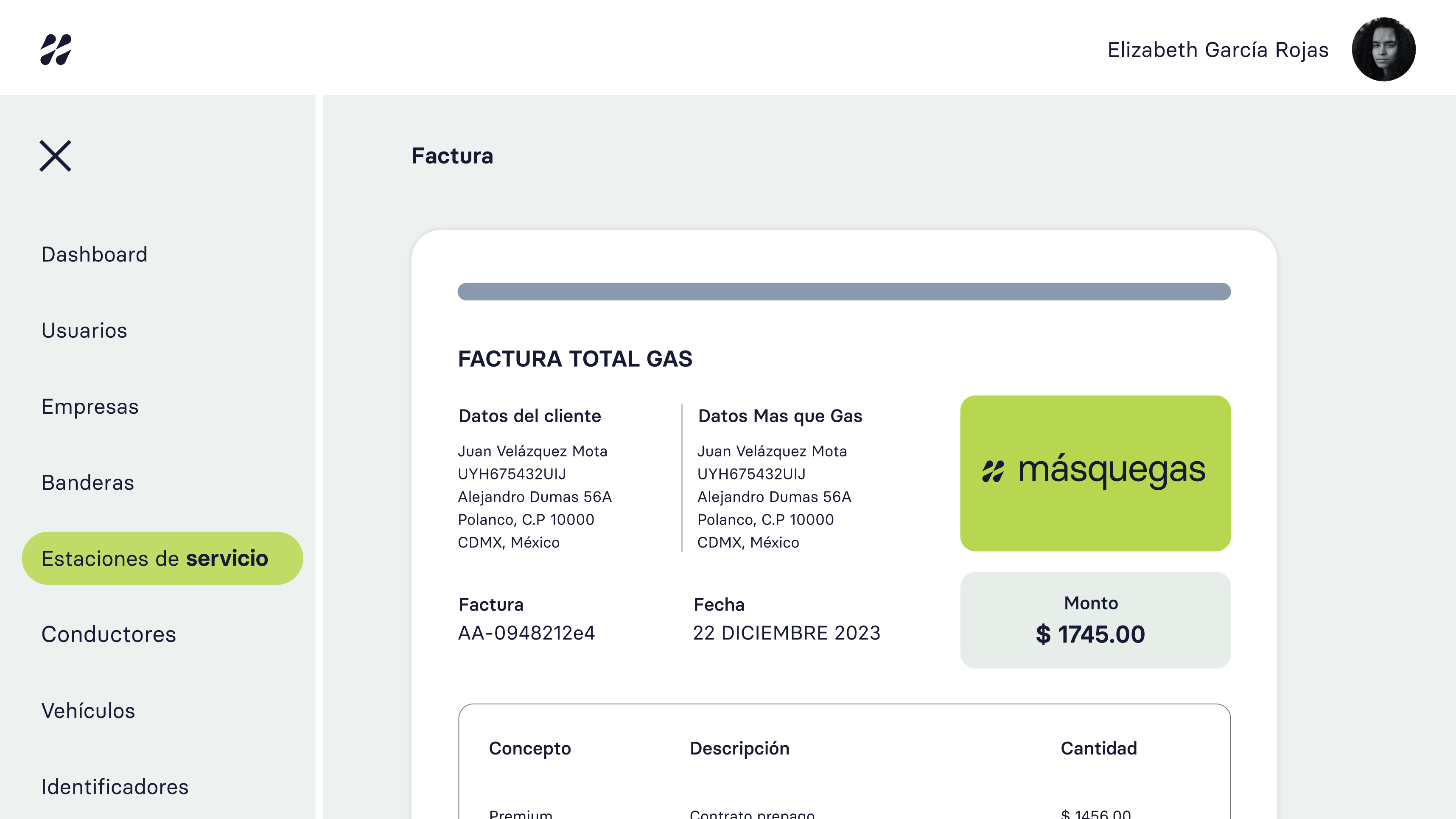1456x819 pixels.
Task: Open the Vehículos section
Action: point(88,710)
